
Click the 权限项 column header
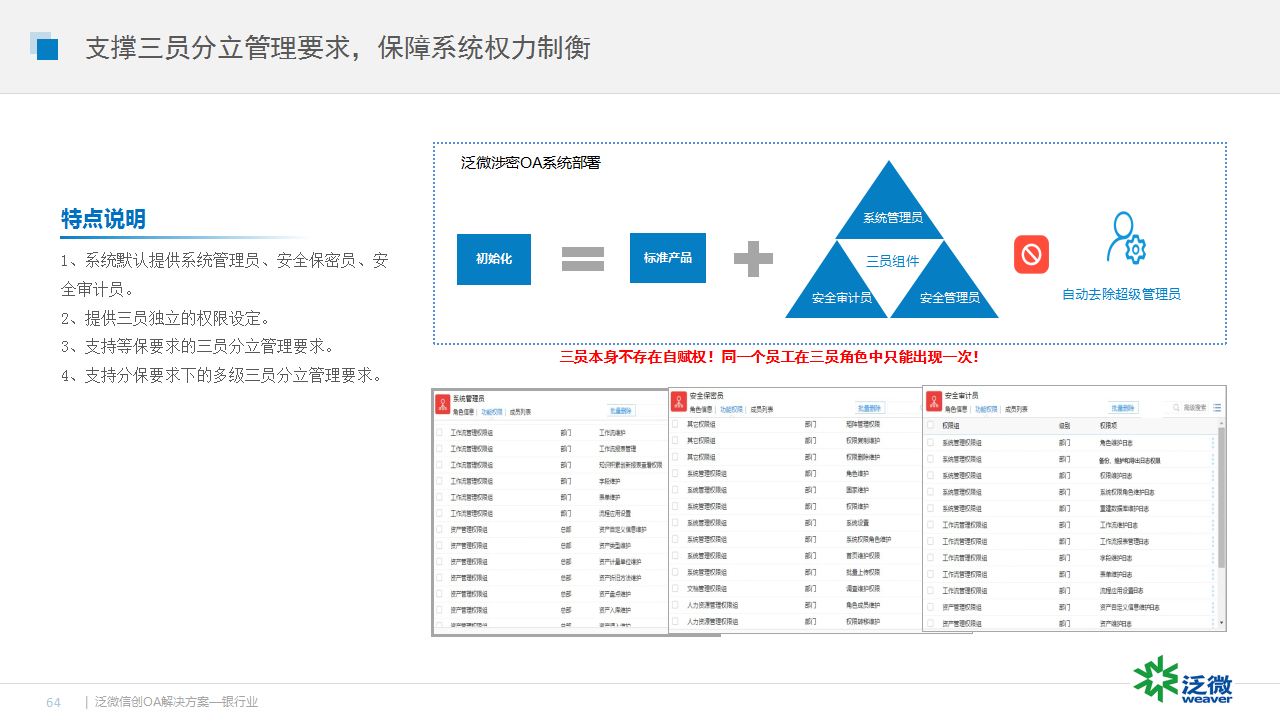pyautogui.click(x=1108, y=426)
